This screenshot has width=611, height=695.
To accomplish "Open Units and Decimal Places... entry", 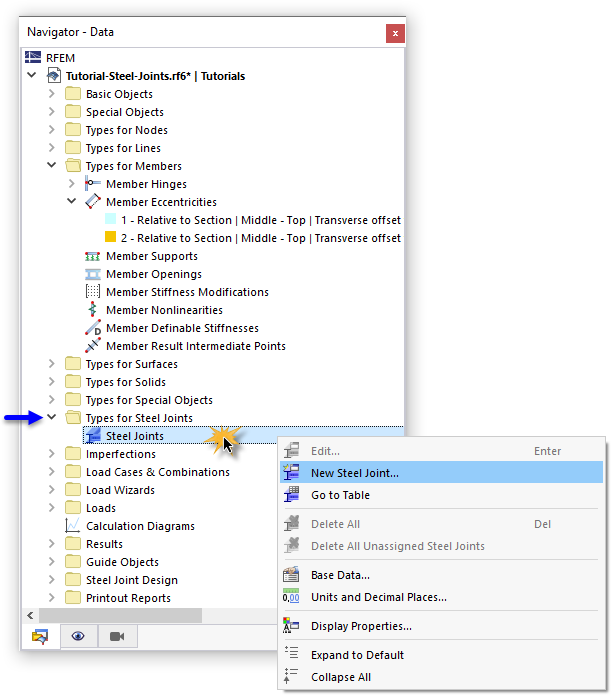I will [442, 597].
